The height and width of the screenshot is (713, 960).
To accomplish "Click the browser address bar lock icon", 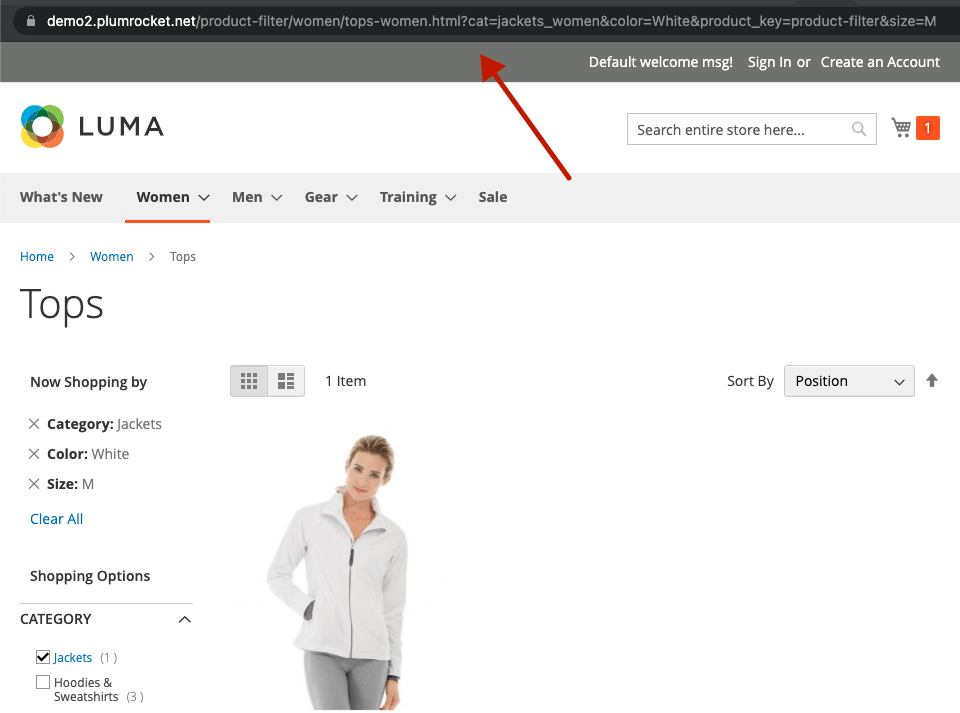I will [x=31, y=21].
